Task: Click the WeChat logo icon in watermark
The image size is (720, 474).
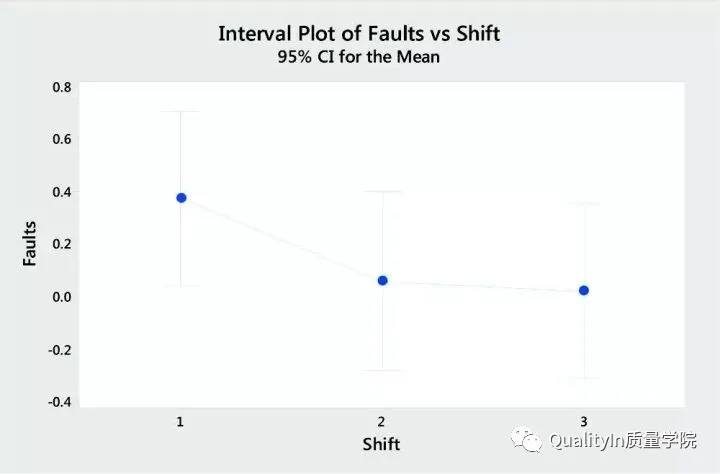Action: click(x=526, y=440)
